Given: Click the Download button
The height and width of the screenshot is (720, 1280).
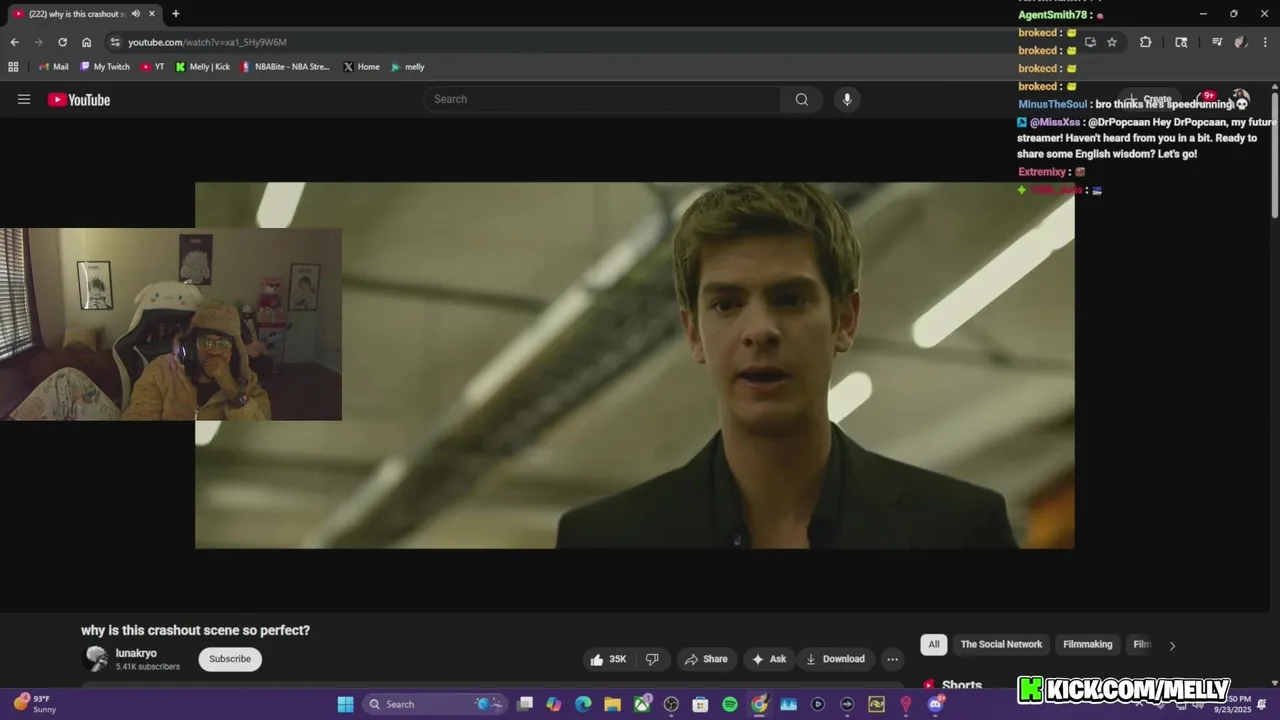Looking at the screenshot, I should [x=835, y=659].
